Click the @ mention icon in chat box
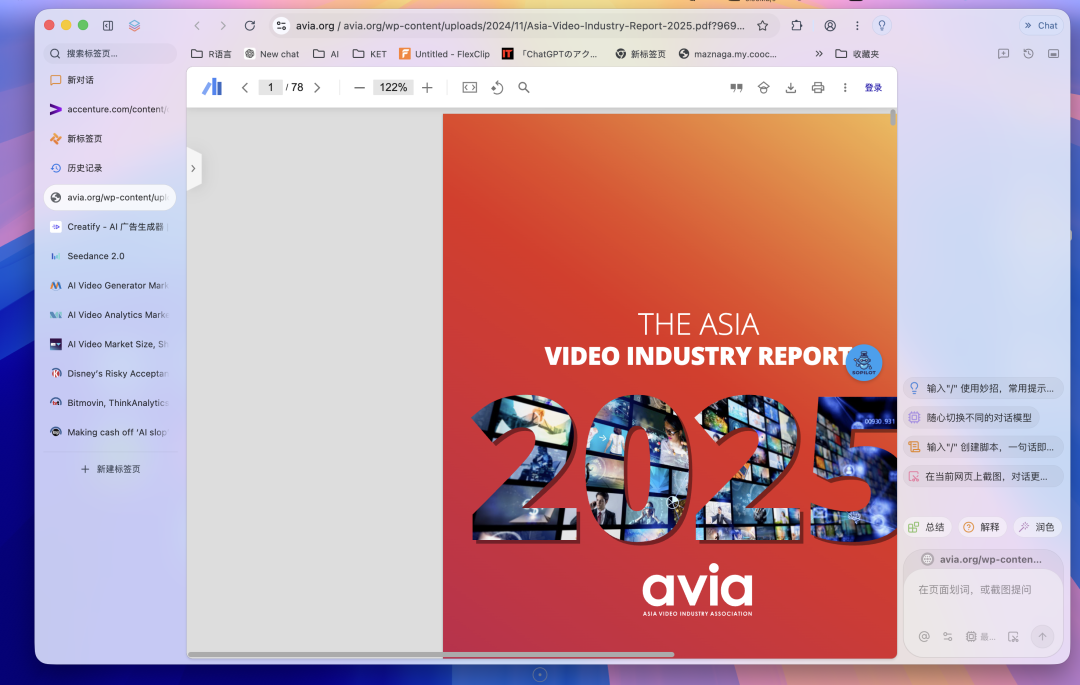 tap(924, 637)
